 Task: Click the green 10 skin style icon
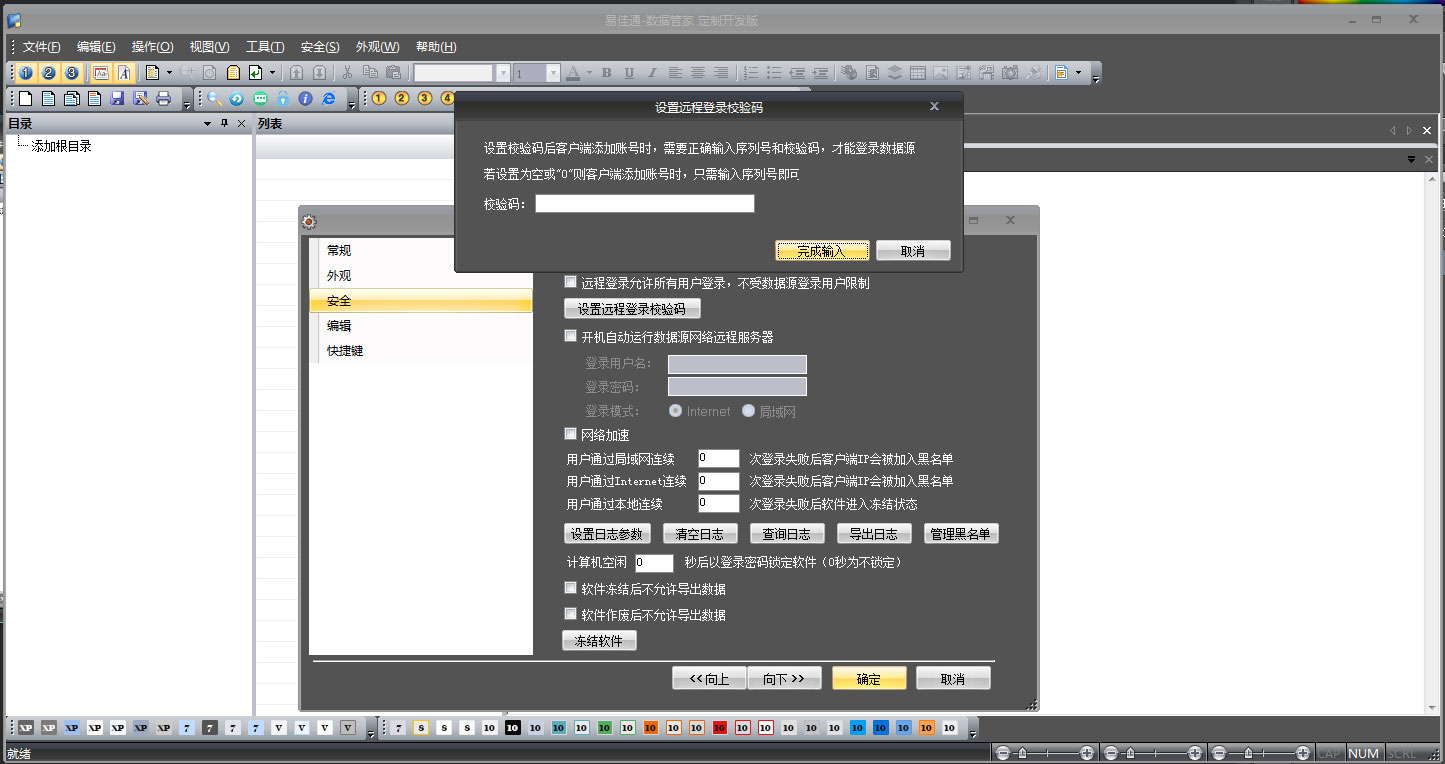(x=605, y=728)
